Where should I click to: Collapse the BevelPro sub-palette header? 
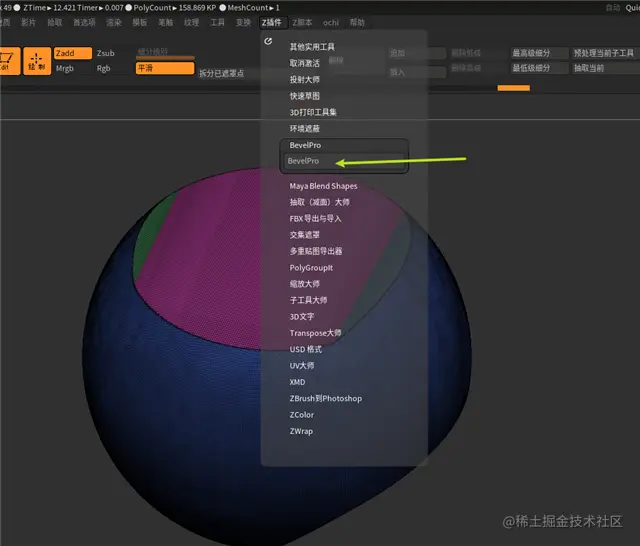pos(305,145)
